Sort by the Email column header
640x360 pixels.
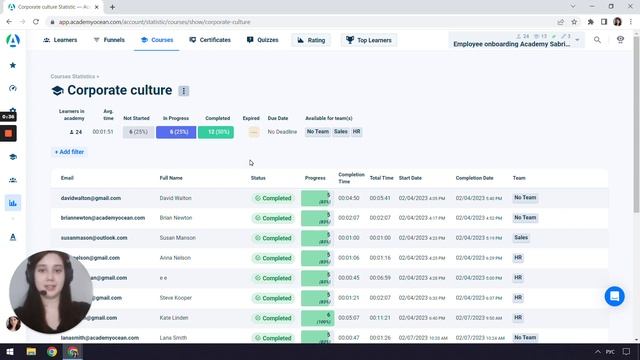(67, 178)
